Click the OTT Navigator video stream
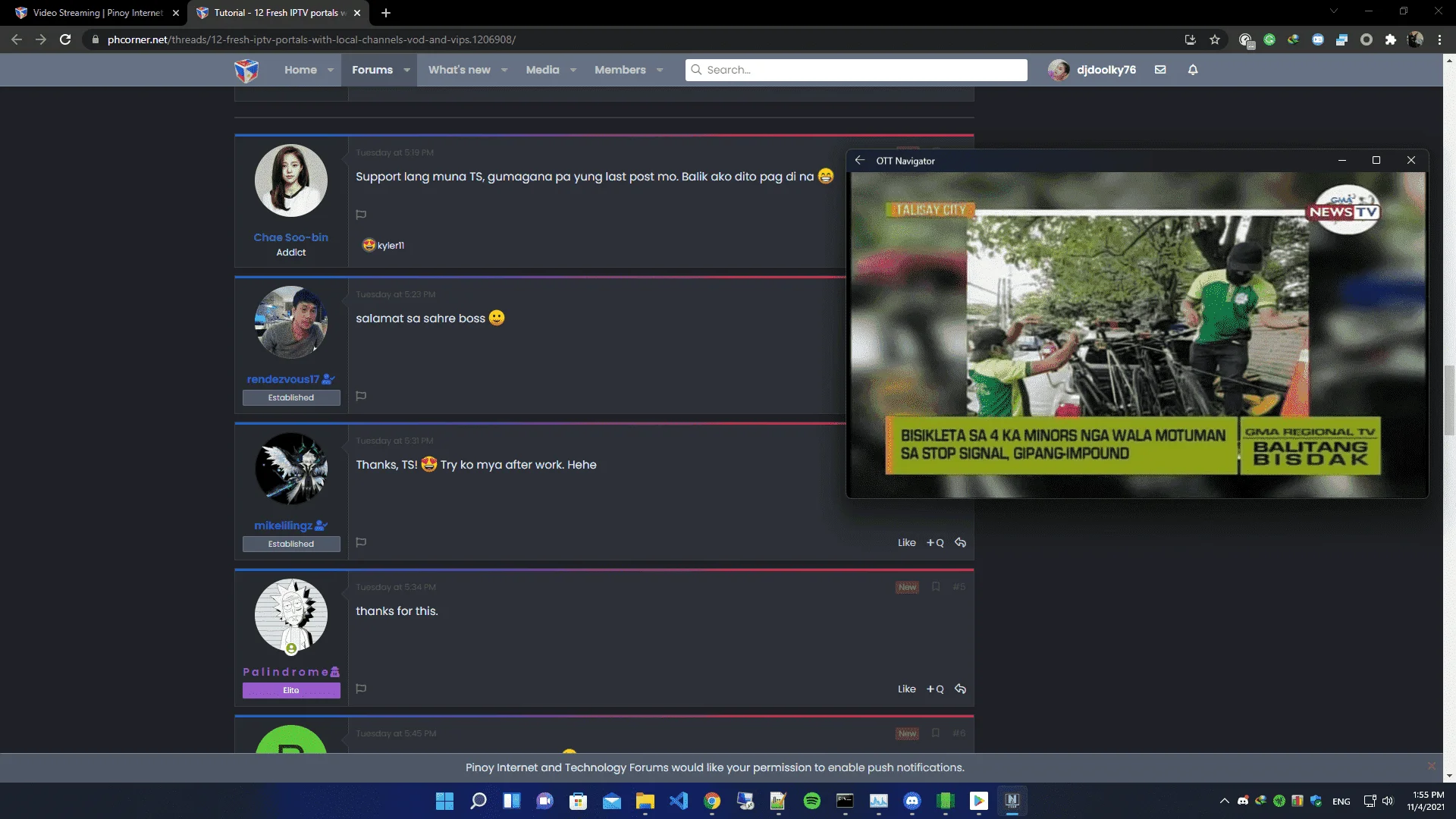Viewport: 1456px width, 819px height. (1137, 335)
